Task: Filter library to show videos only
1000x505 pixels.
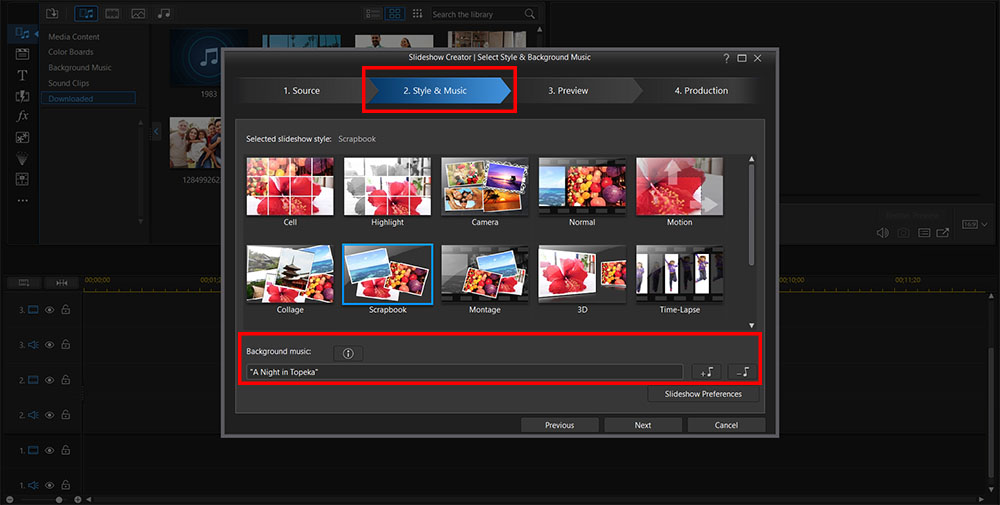Action: pyautogui.click(x=112, y=13)
